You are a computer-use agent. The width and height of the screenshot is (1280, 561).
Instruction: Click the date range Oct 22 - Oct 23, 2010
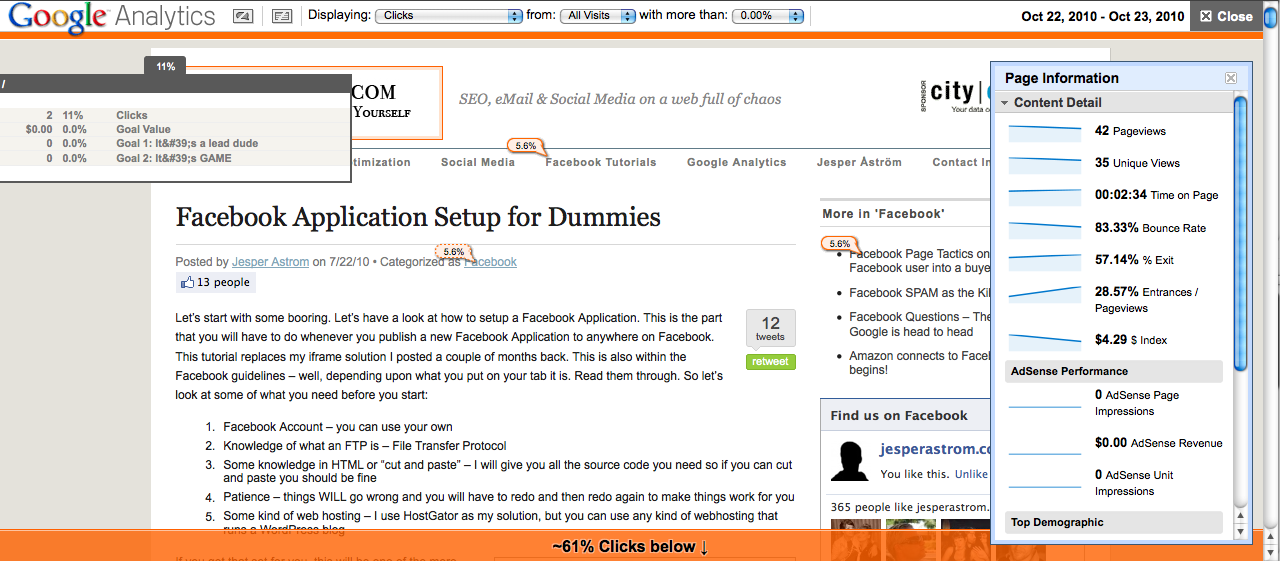pyautogui.click(x=1103, y=16)
